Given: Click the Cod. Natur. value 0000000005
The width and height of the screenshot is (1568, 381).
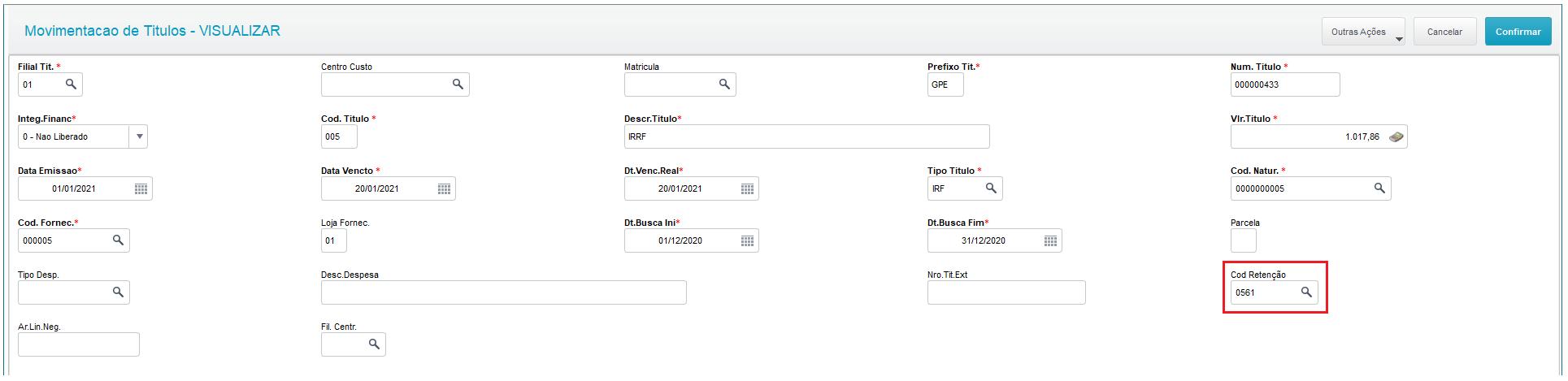Looking at the screenshot, I should tap(1260, 188).
